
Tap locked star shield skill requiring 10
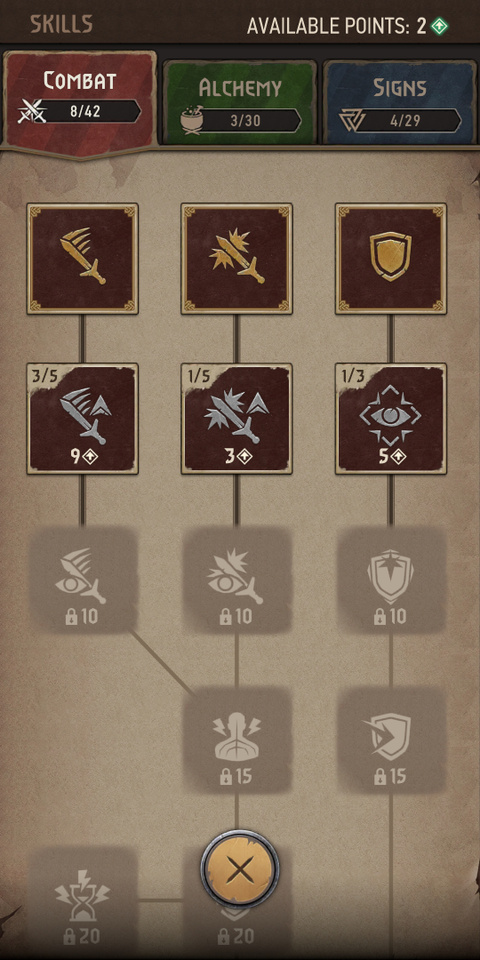tap(391, 580)
